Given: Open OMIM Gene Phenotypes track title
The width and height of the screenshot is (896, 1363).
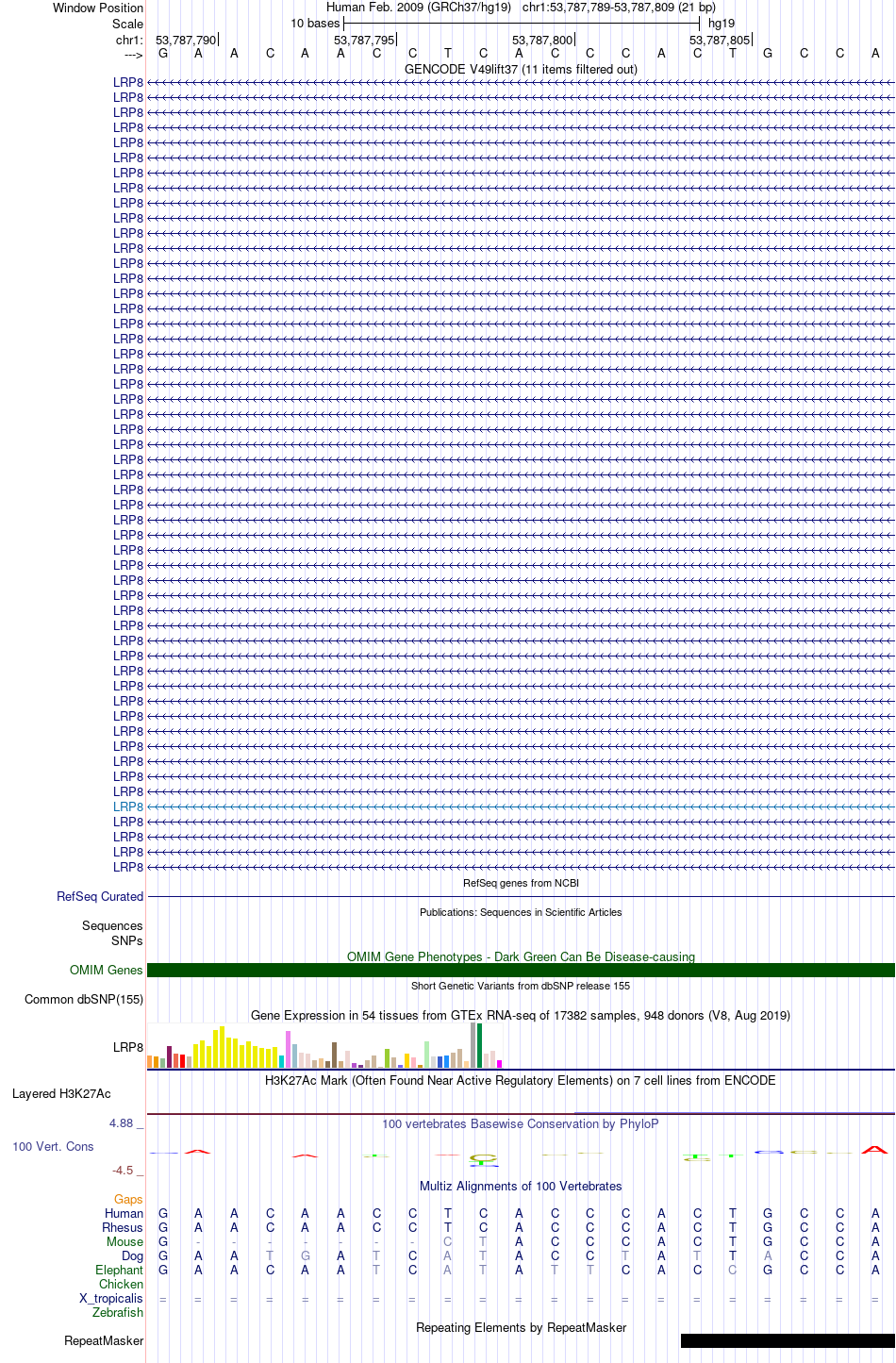Looking at the screenshot, I should 521,956.
